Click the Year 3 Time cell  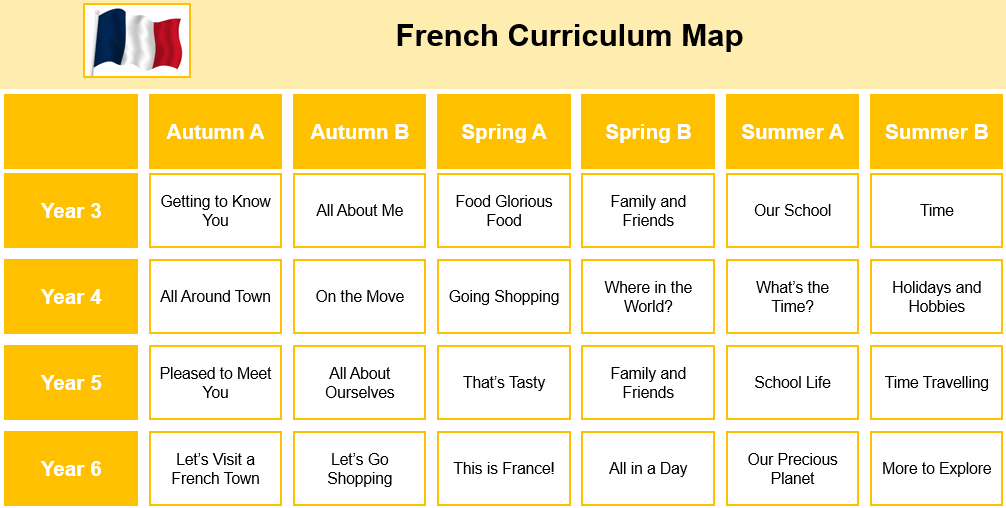coord(937,210)
